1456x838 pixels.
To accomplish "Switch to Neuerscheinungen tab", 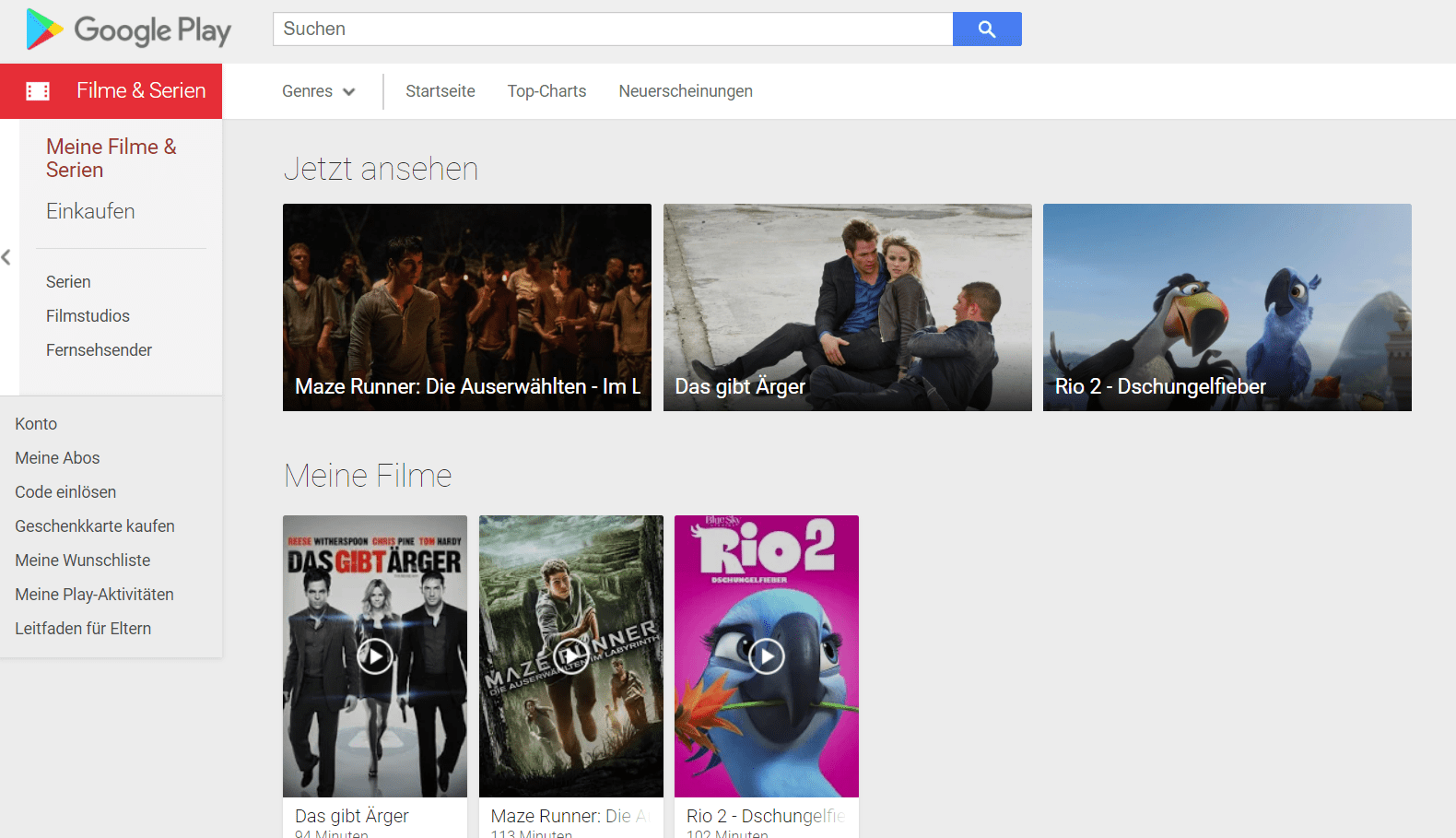I will [x=685, y=91].
